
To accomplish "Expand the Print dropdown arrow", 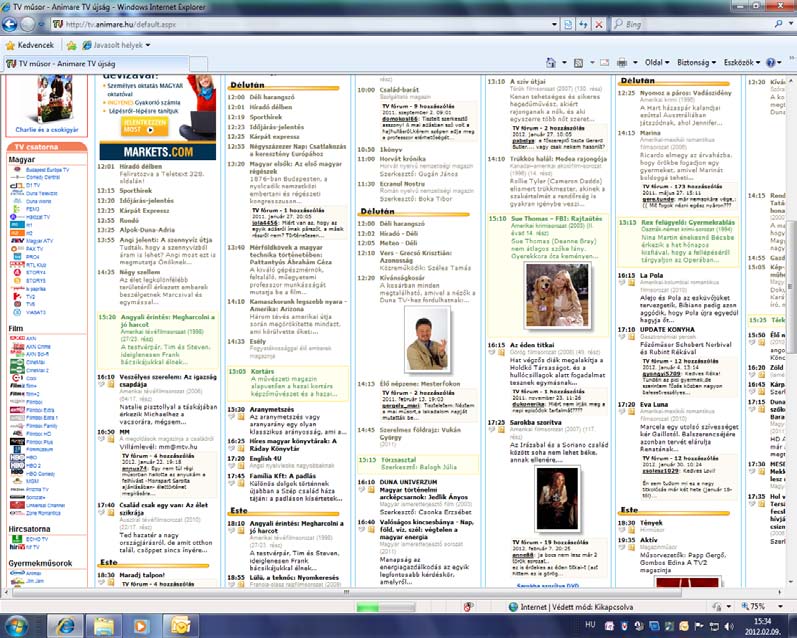I will click(635, 63).
